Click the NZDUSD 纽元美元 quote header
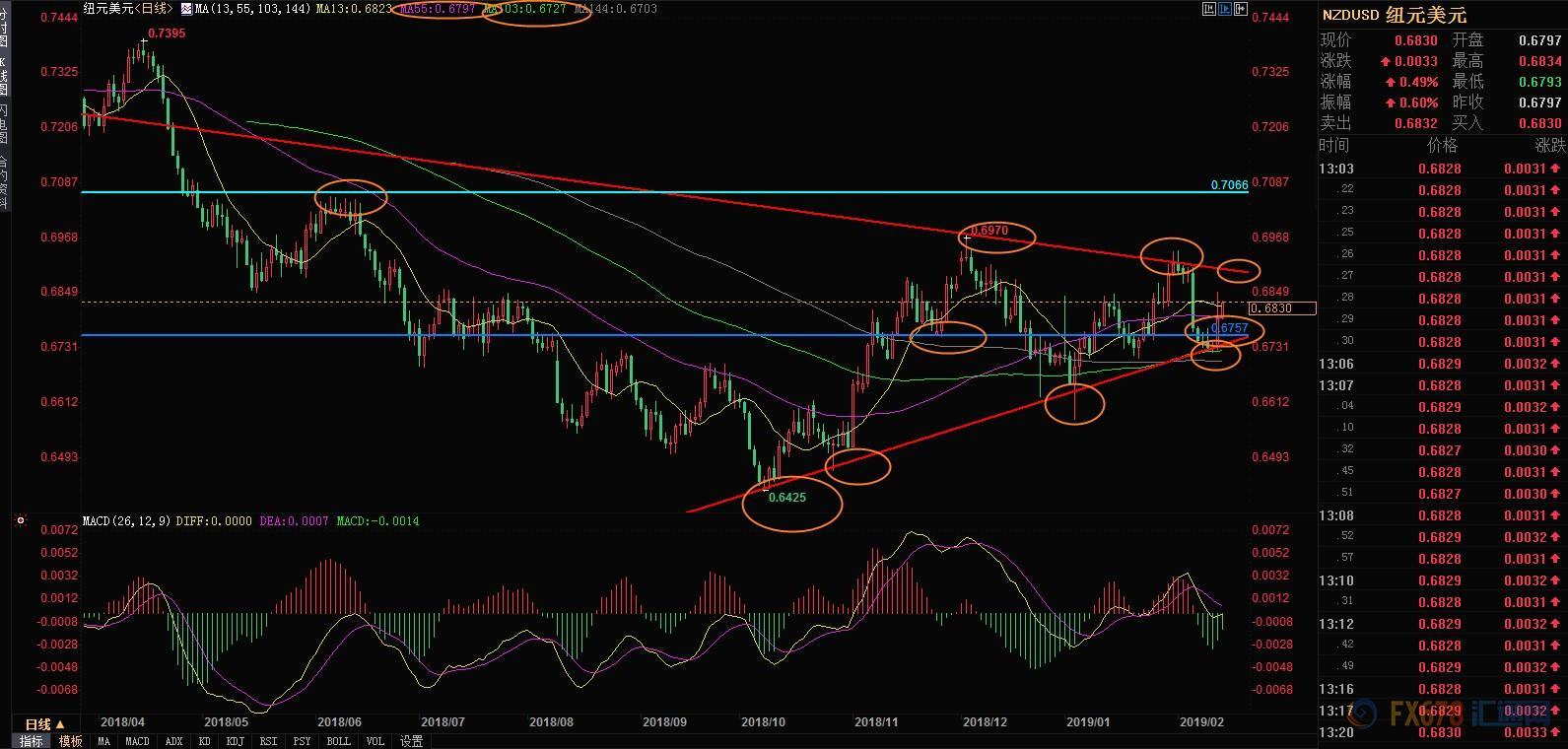This screenshot has width=1568, height=749. (1394, 15)
